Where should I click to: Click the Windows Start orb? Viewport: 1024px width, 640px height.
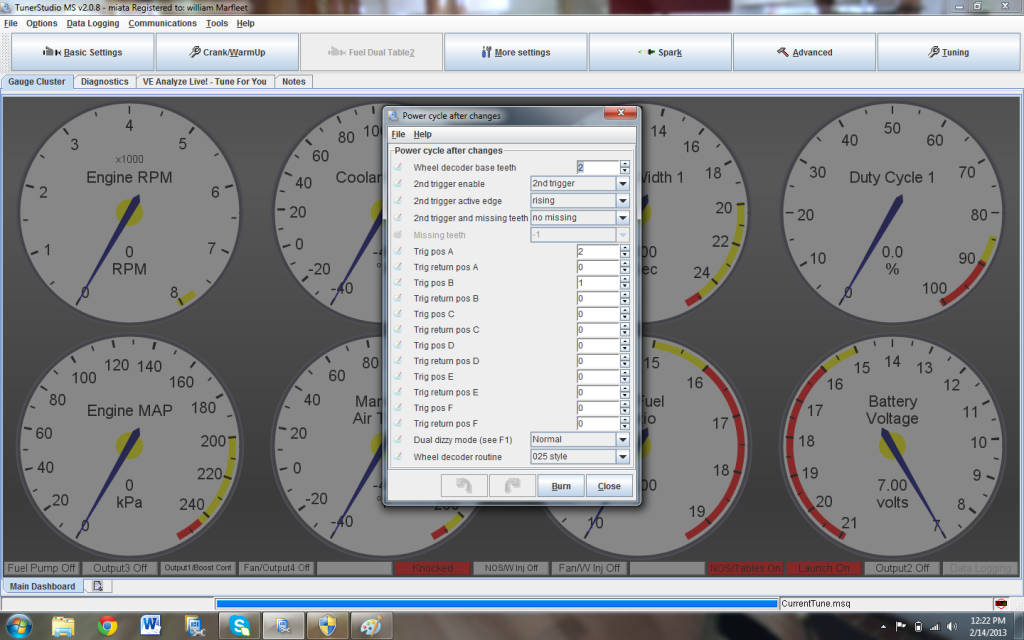tap(18, 626)
